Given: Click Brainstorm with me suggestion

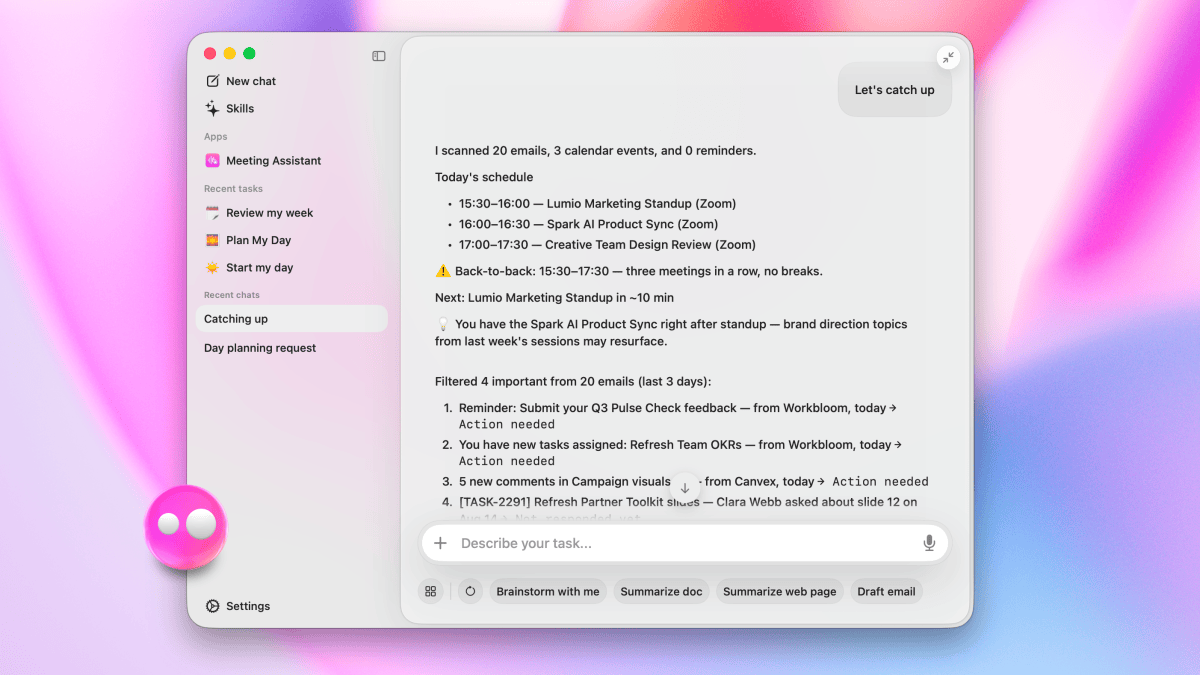Looking at the screenshot, I should [548, 591].
